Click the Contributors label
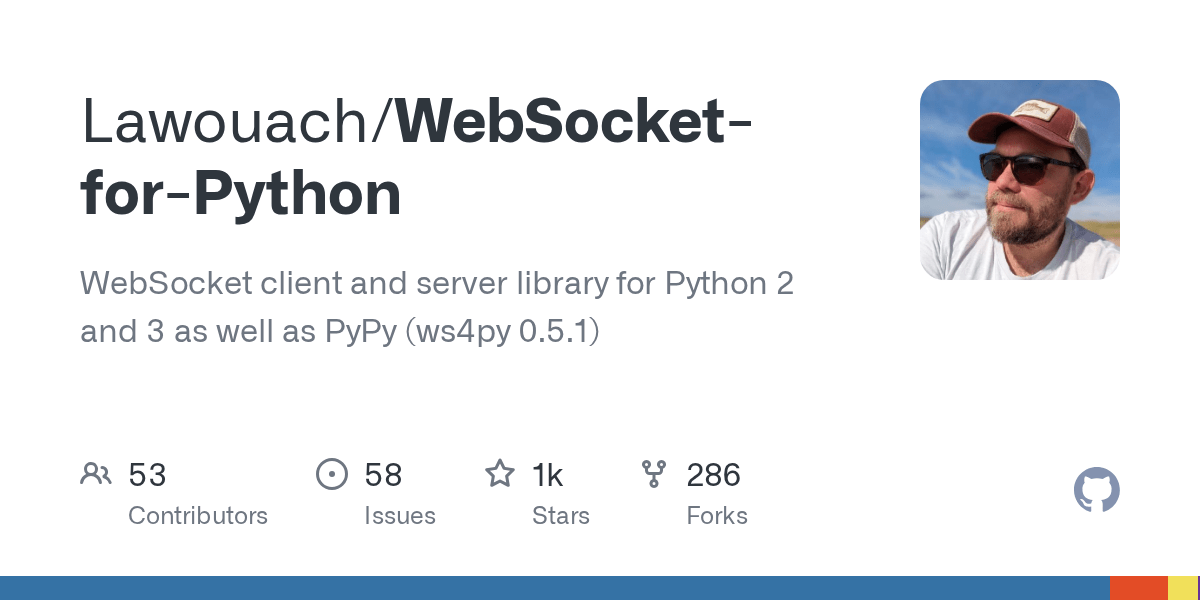The width and height of the screenshot is (1200, 600). click(198, 516)
